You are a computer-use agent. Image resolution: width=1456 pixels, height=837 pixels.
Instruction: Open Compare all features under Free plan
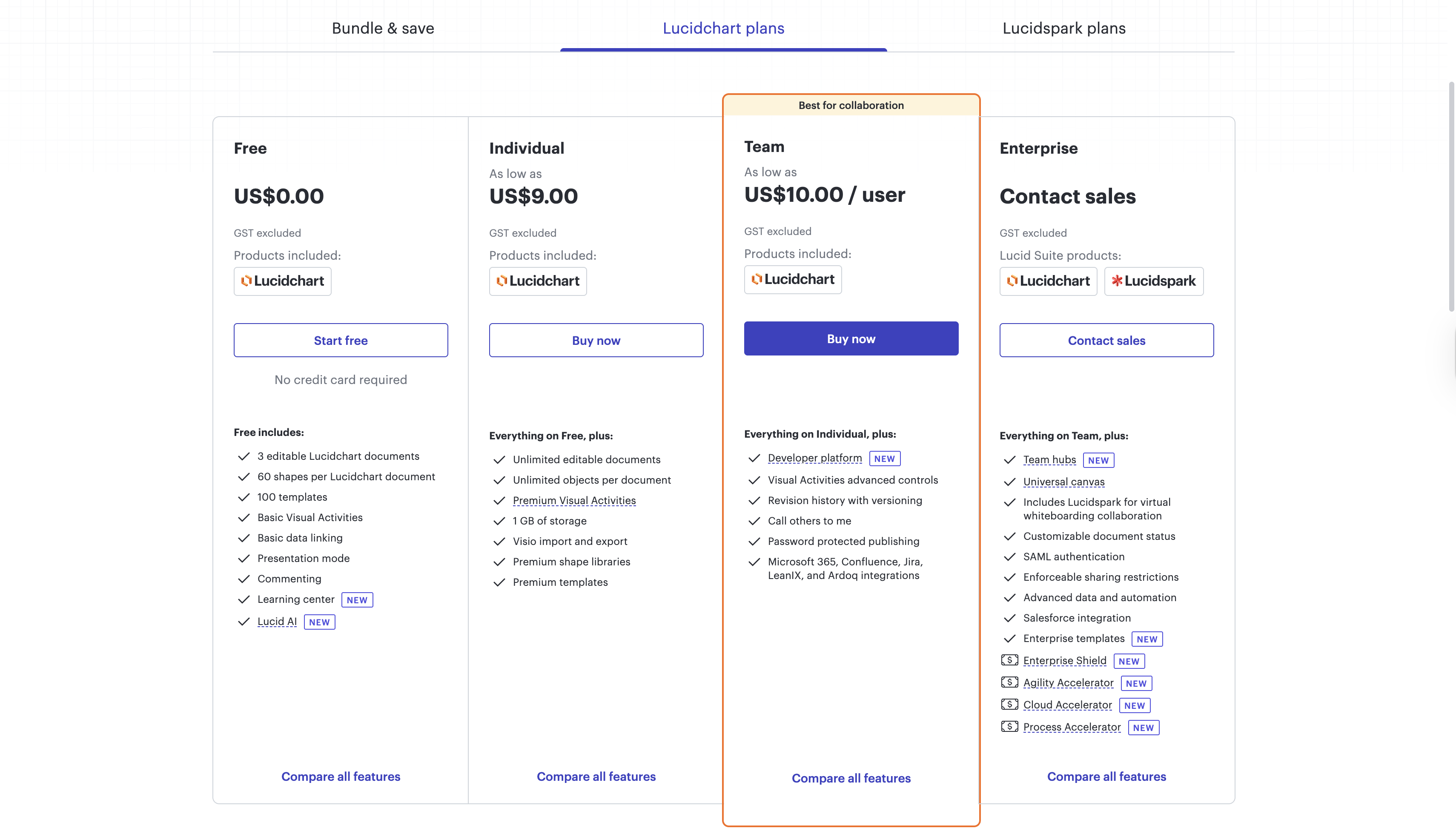click(341, 777)
